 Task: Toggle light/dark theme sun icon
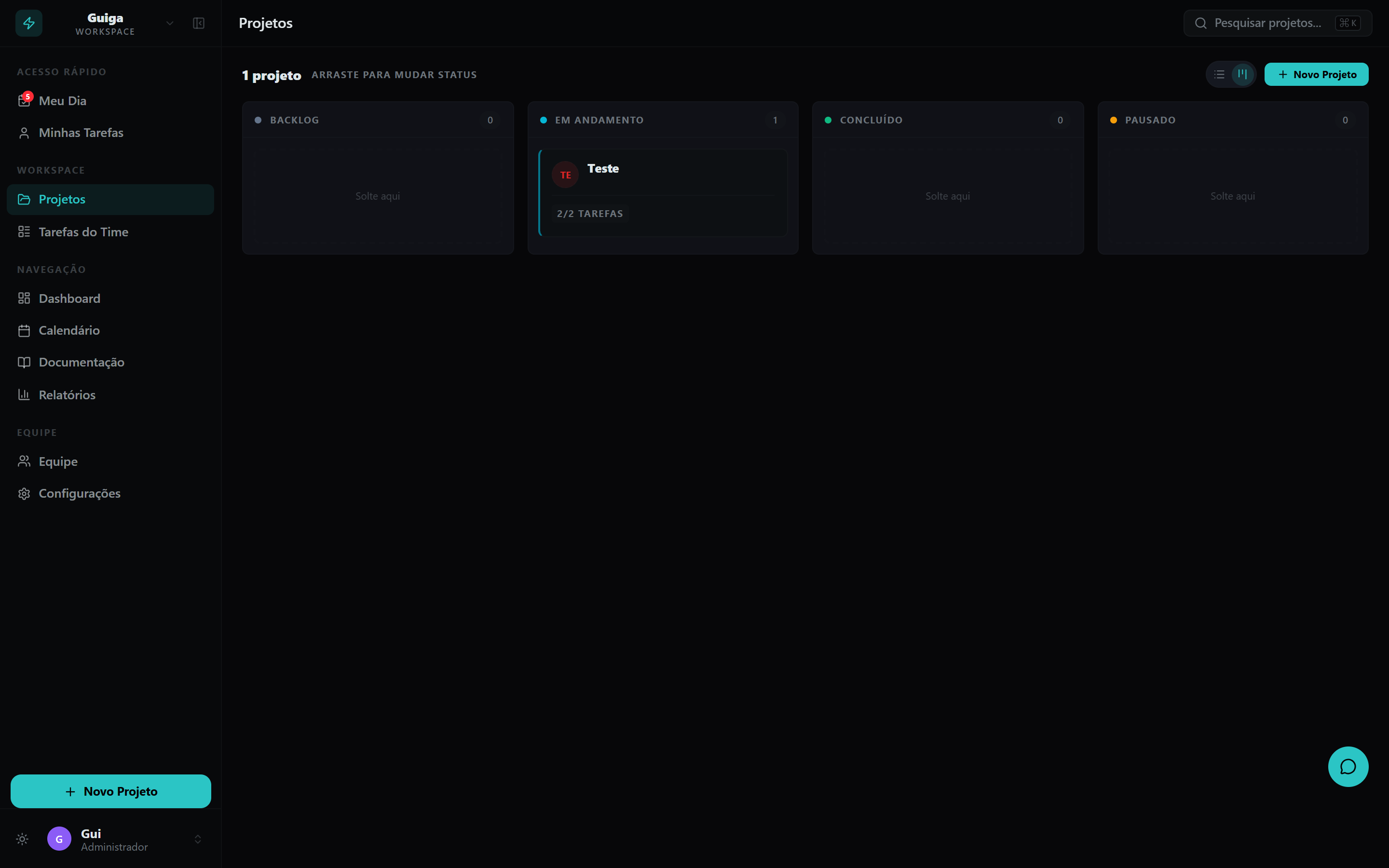pos(22,839)
